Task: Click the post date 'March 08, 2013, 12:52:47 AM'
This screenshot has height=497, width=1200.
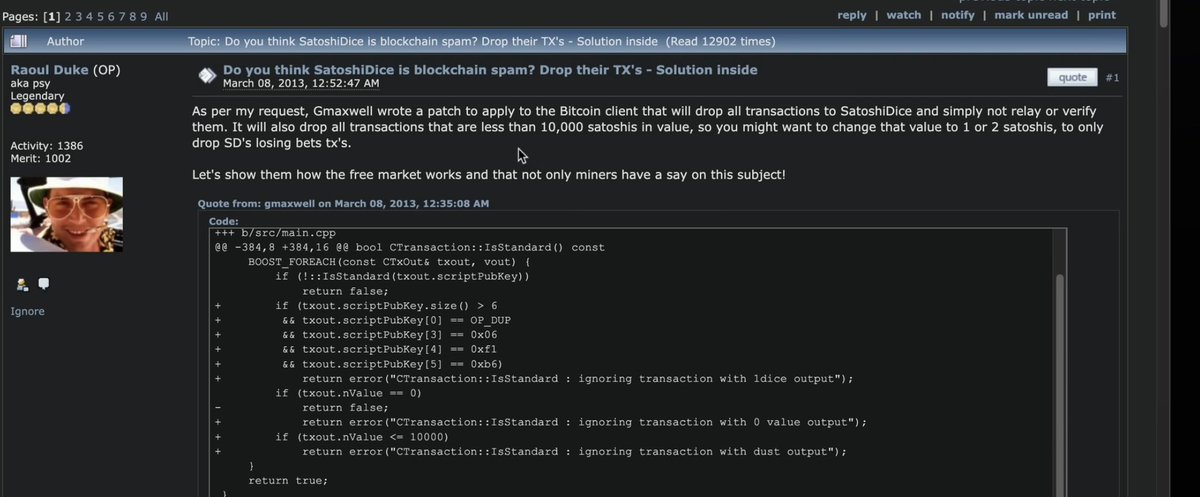Action: [x=301, y=84]
